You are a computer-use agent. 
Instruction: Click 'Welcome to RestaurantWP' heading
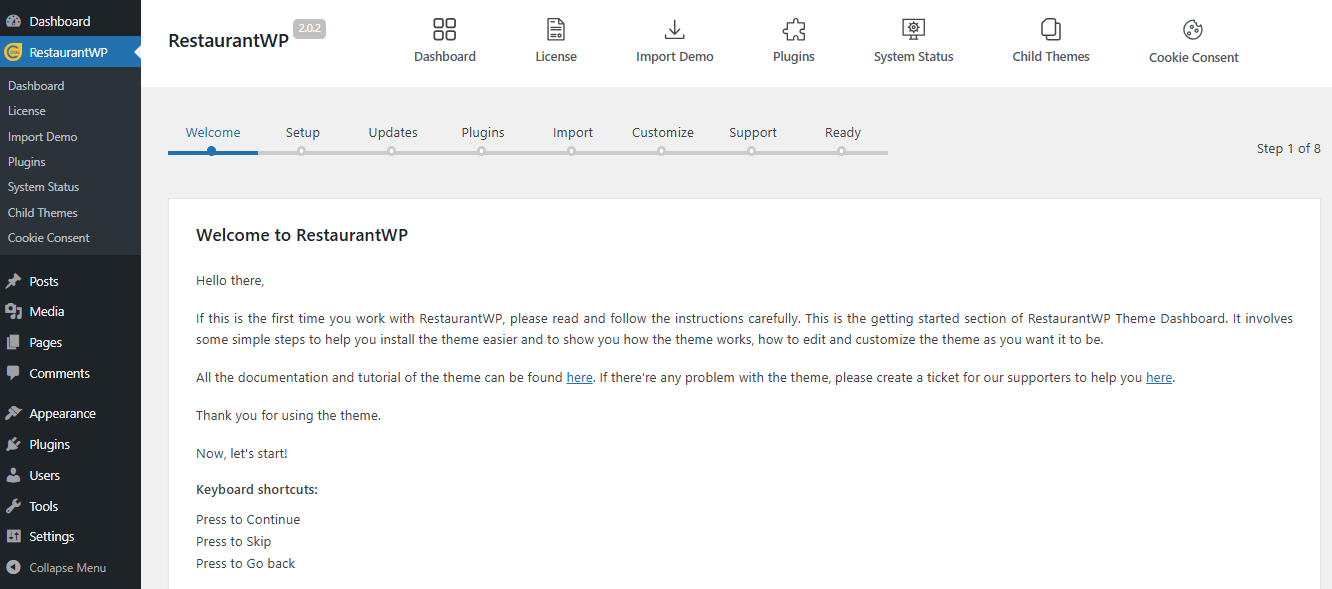(302, 235)
